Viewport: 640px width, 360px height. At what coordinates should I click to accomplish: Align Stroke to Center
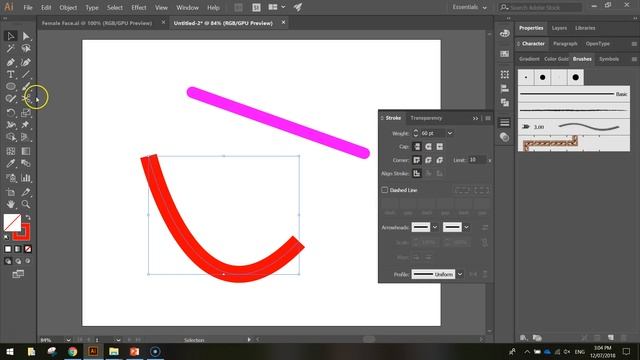[417, 173]
